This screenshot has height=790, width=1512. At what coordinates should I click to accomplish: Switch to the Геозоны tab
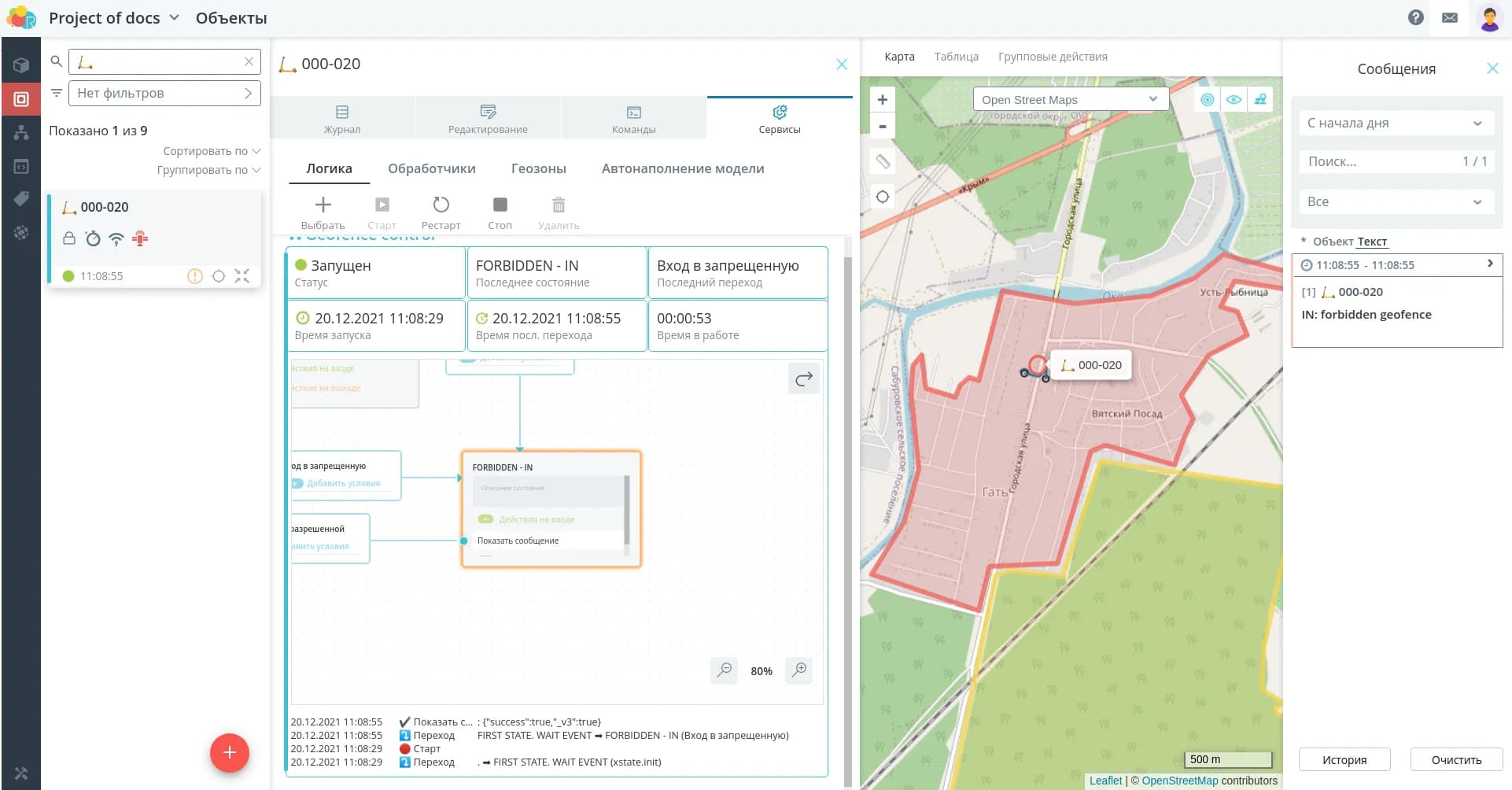tap(538, 168)
